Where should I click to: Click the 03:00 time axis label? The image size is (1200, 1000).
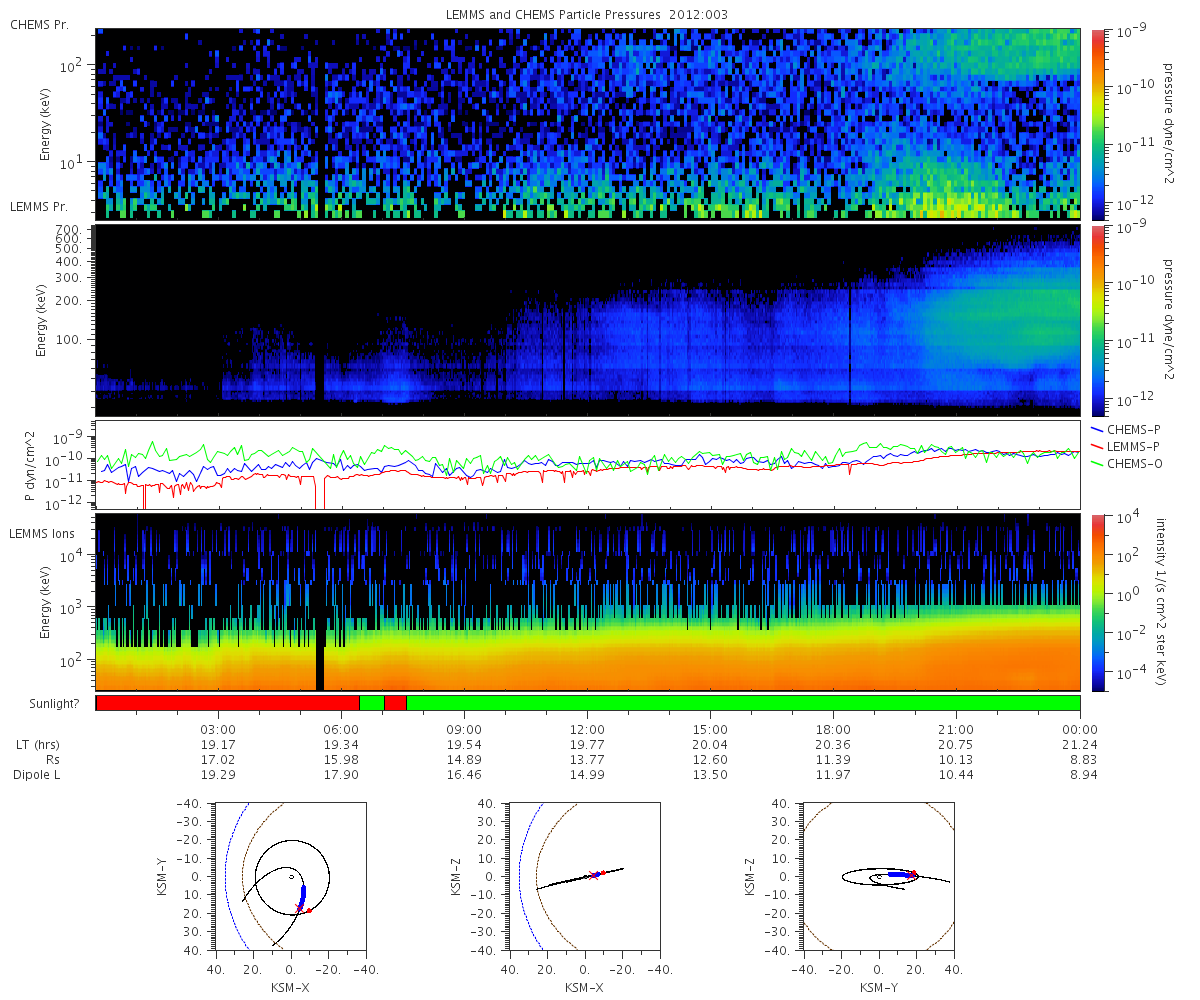[x=218, y=729]
